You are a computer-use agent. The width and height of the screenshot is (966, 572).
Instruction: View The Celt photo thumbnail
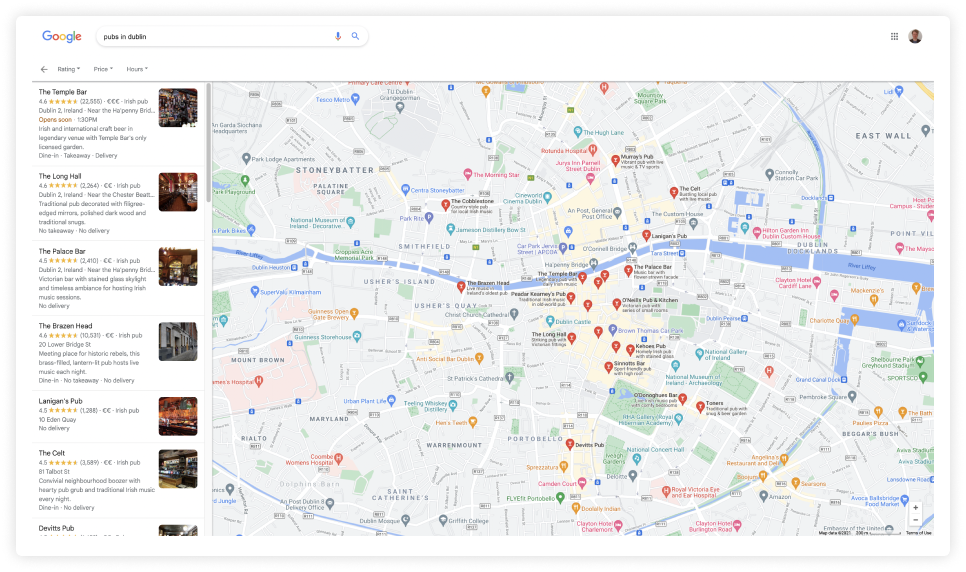click(x=178, y=469)
